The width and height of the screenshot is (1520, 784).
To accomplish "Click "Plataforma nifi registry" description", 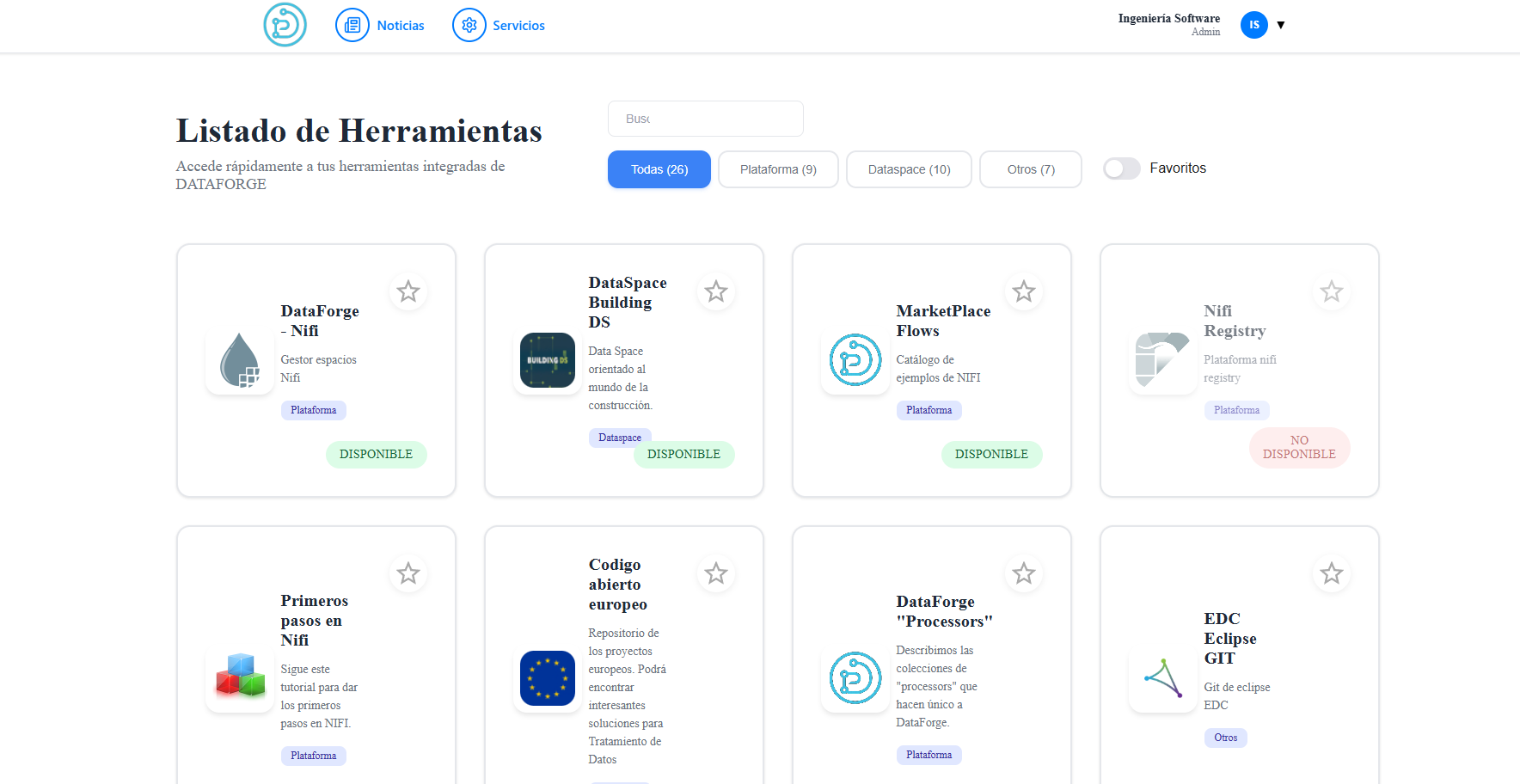I will [1240, 369].
